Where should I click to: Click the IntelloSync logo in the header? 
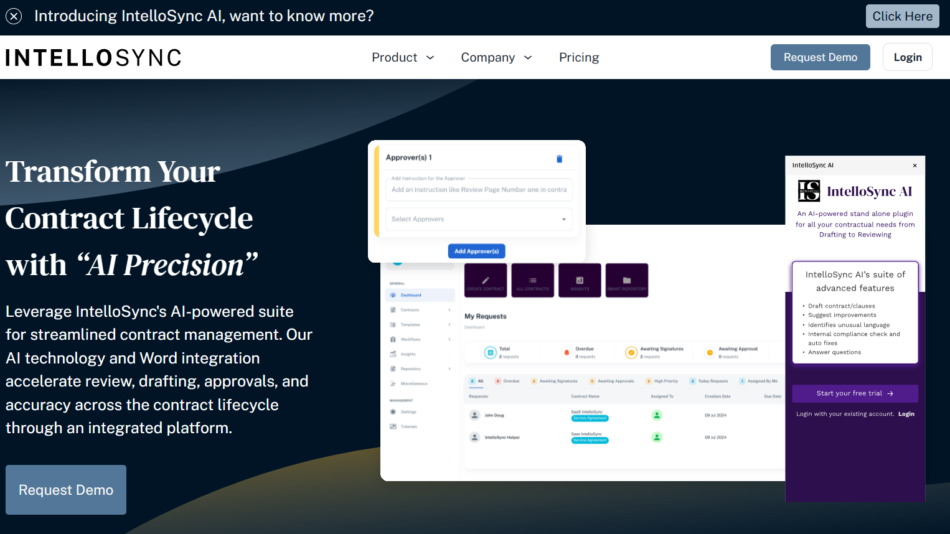pyautogui.click(x=93, y=58)
